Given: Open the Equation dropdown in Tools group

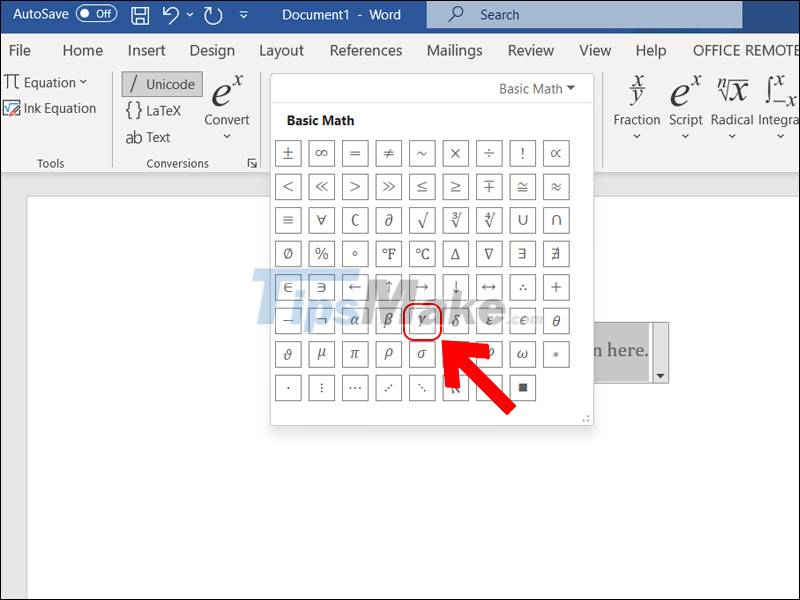Looking at the screenshot, I should 47,82.
